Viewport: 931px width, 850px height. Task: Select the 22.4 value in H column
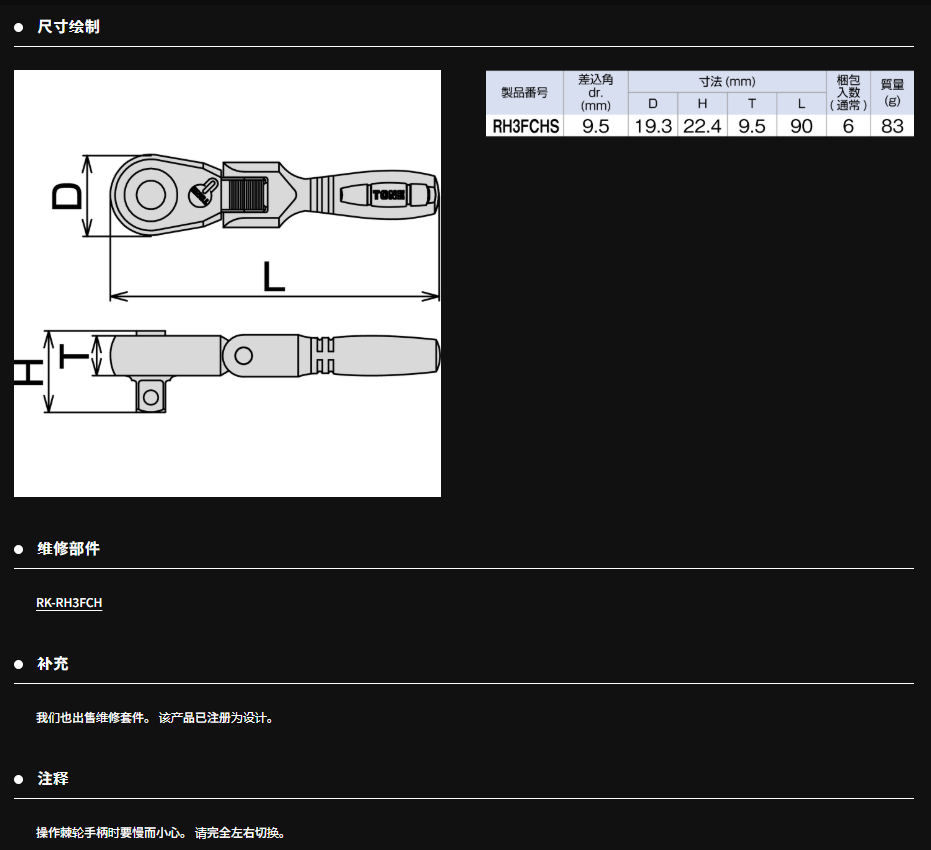tap(702, 126)
